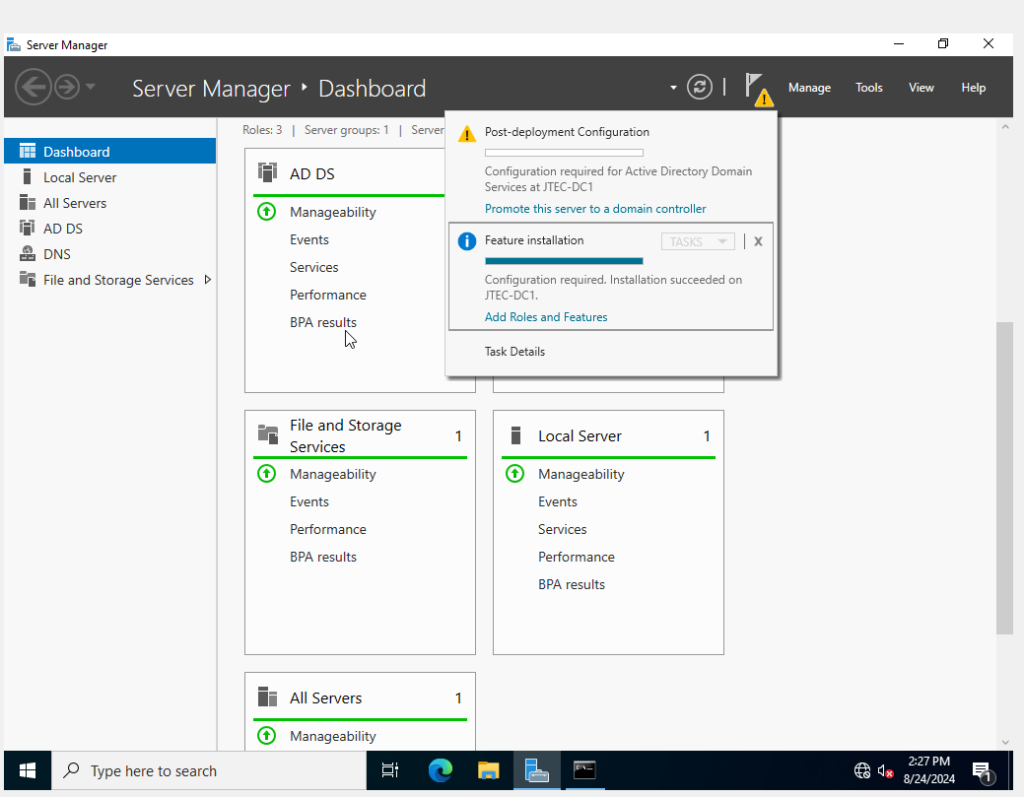
Task: Click green Manageability icon in All Servers tile
Action: [266, 736]
